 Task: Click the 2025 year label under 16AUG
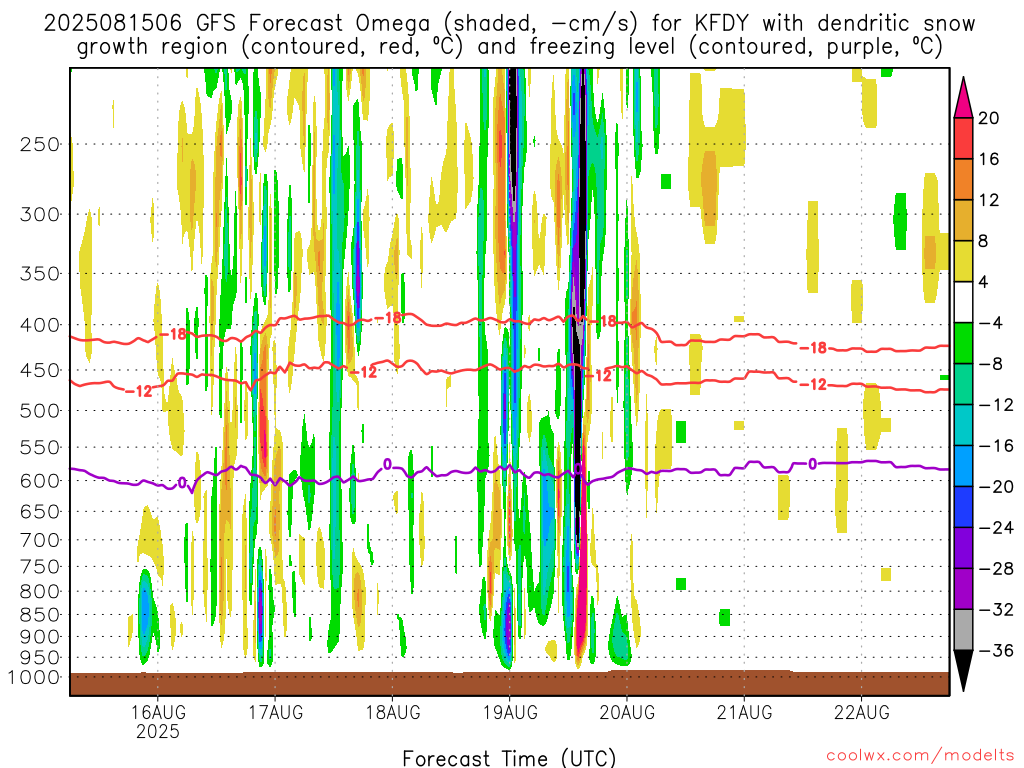click(x=157, y=731)
